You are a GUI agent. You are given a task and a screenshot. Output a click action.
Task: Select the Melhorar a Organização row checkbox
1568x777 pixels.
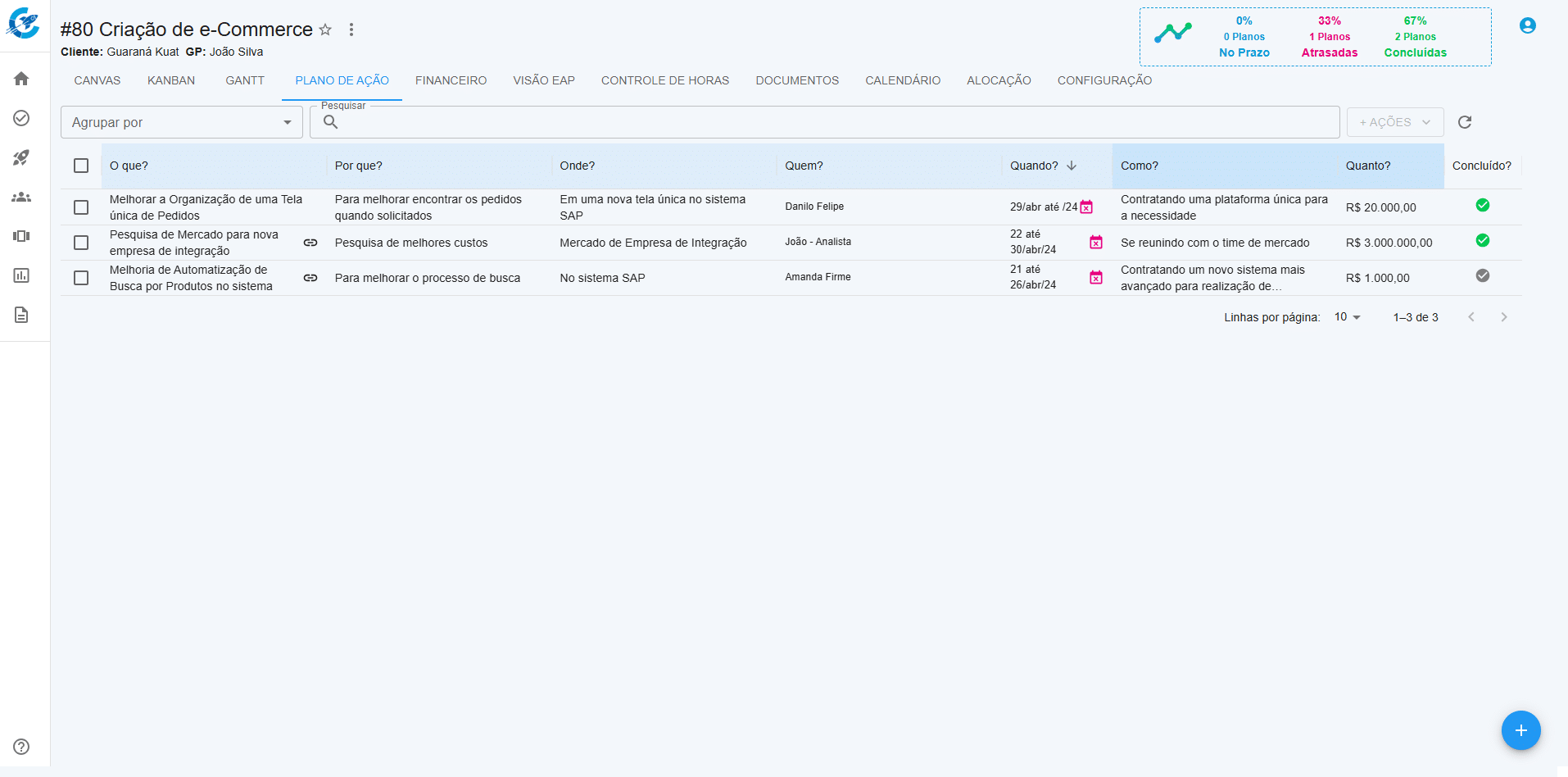pos(81,207)
